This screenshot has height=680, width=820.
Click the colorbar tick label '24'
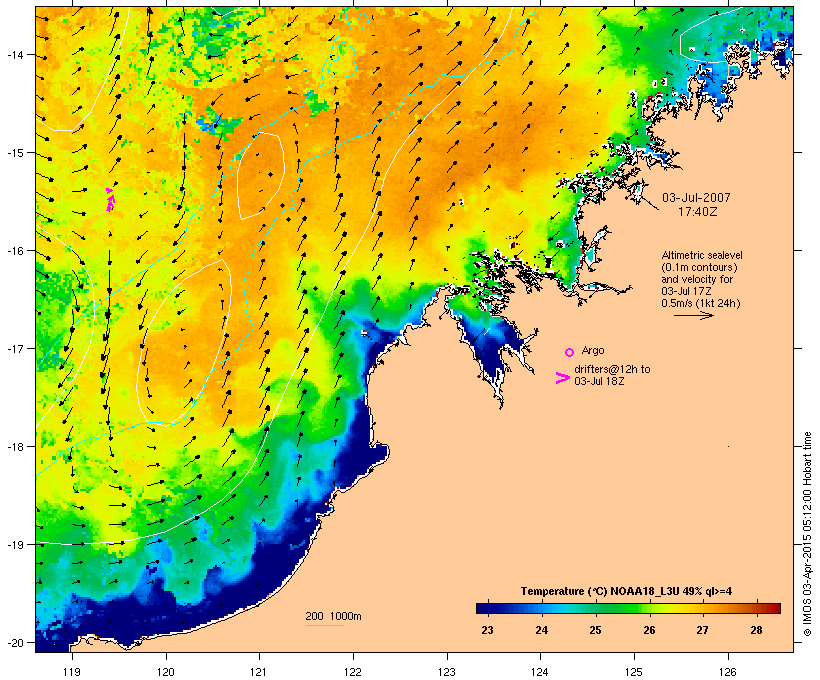pyautogui.click(x=542, y=630)
